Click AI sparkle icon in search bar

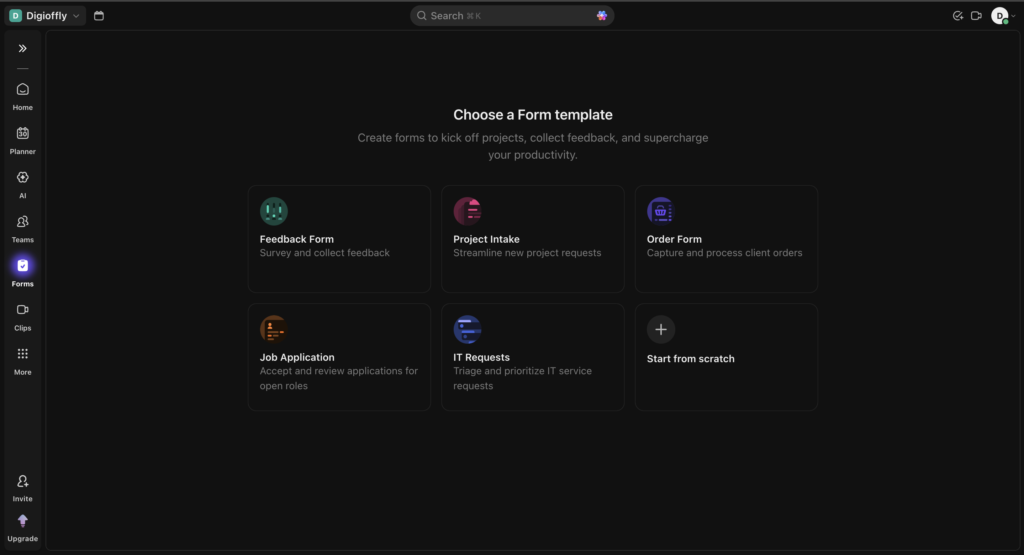tap(601, 16)
